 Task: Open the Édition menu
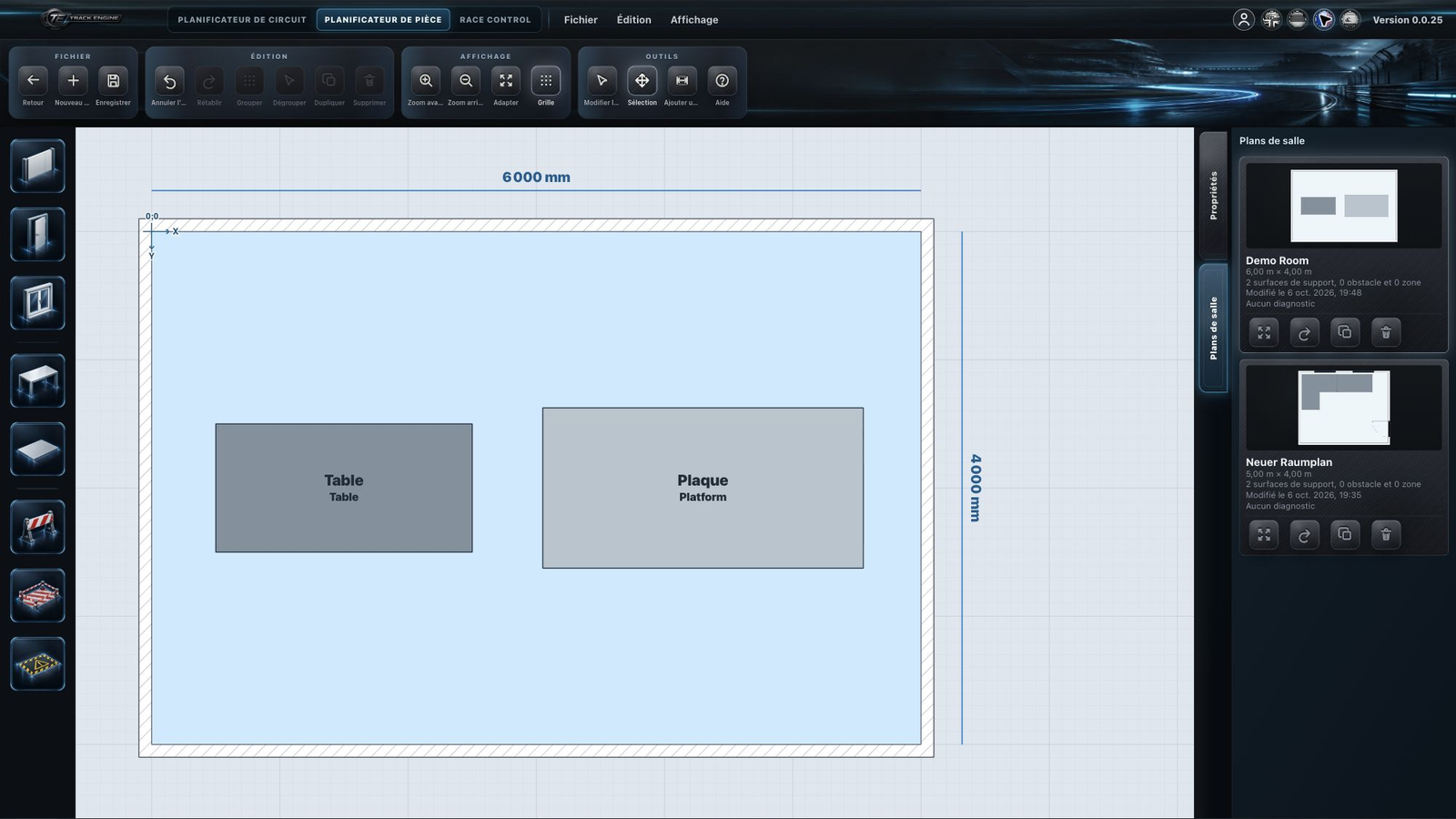tap(634, 19)
